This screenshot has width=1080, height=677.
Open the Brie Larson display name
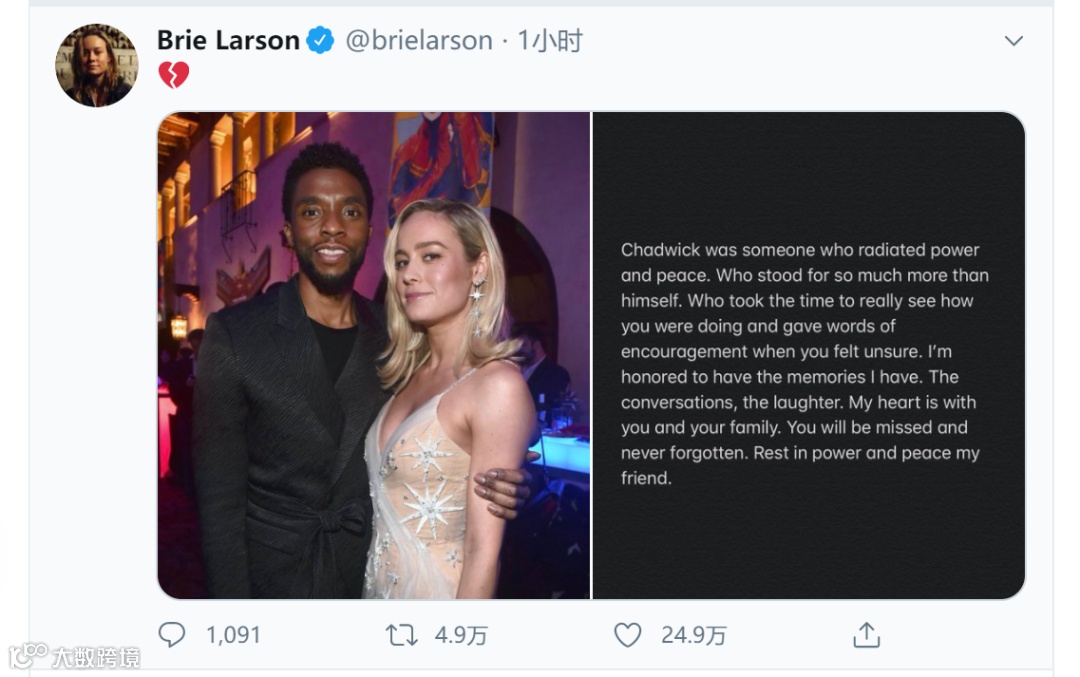(x=228, y=41)
